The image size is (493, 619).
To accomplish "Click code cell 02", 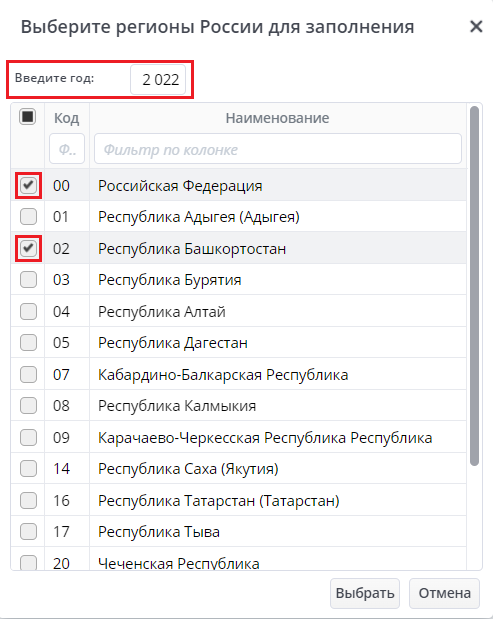I will click(62, 249).
